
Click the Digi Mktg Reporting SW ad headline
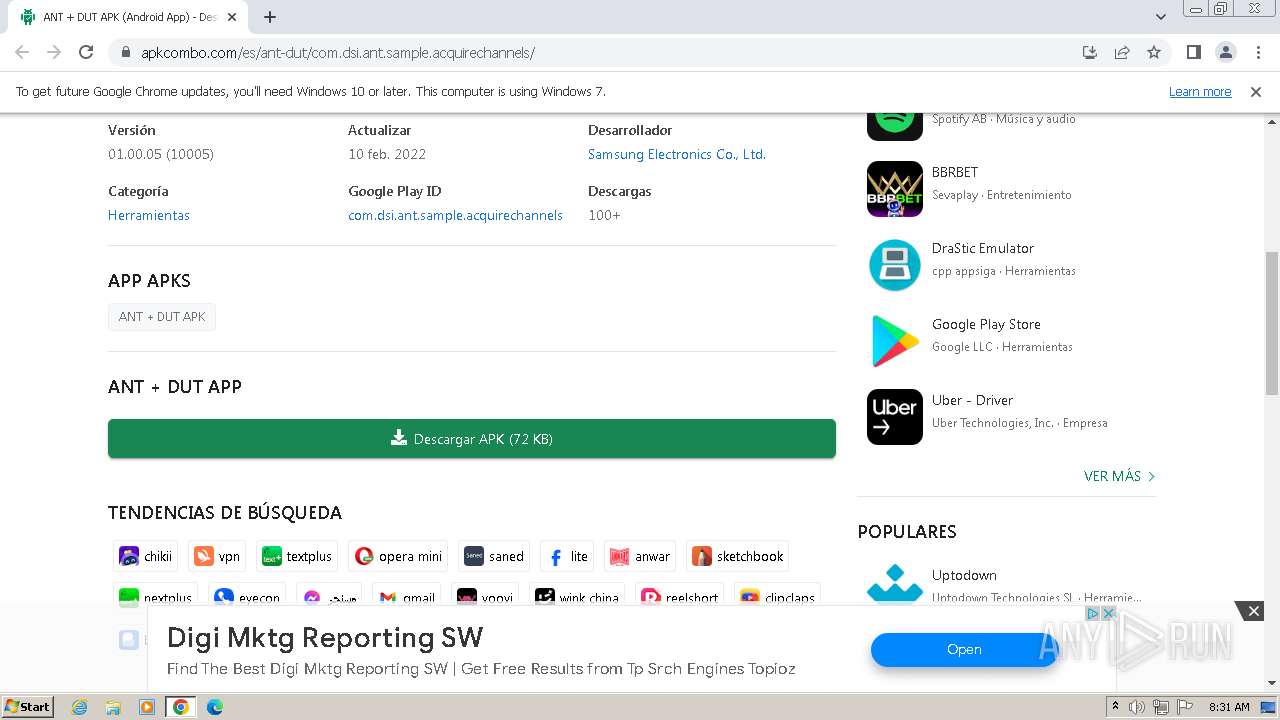click(x=325, y=637)
